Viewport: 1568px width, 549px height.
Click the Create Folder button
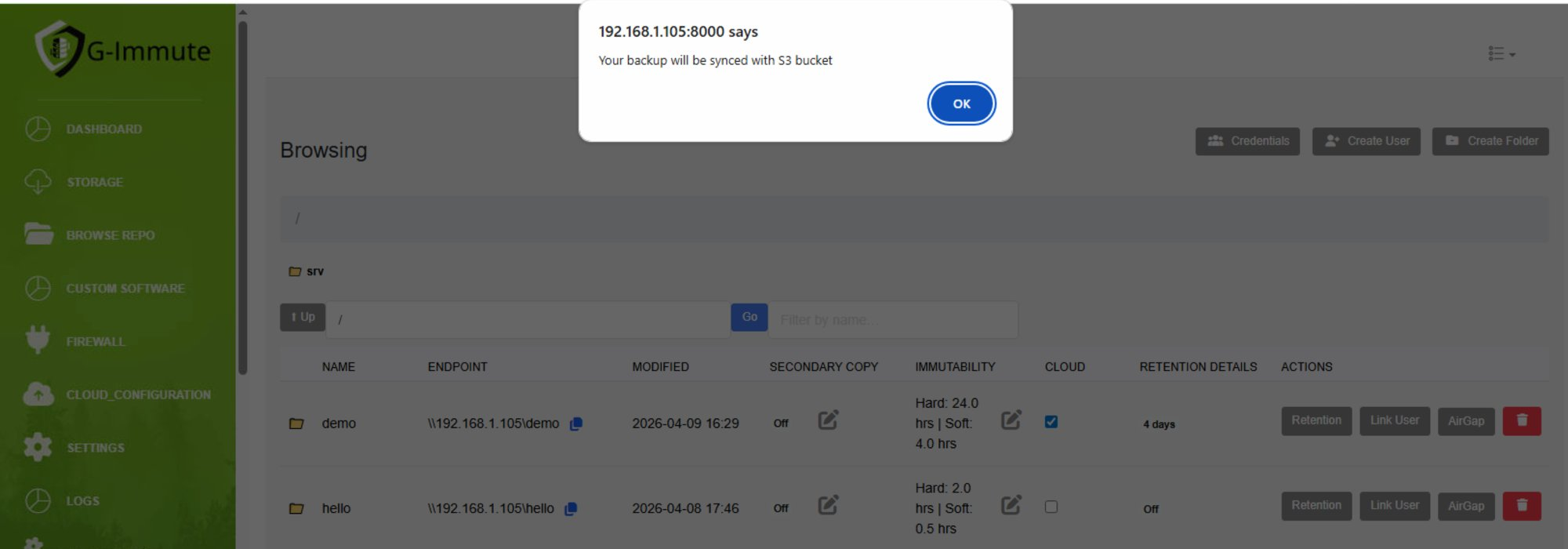coord(1490,141)
